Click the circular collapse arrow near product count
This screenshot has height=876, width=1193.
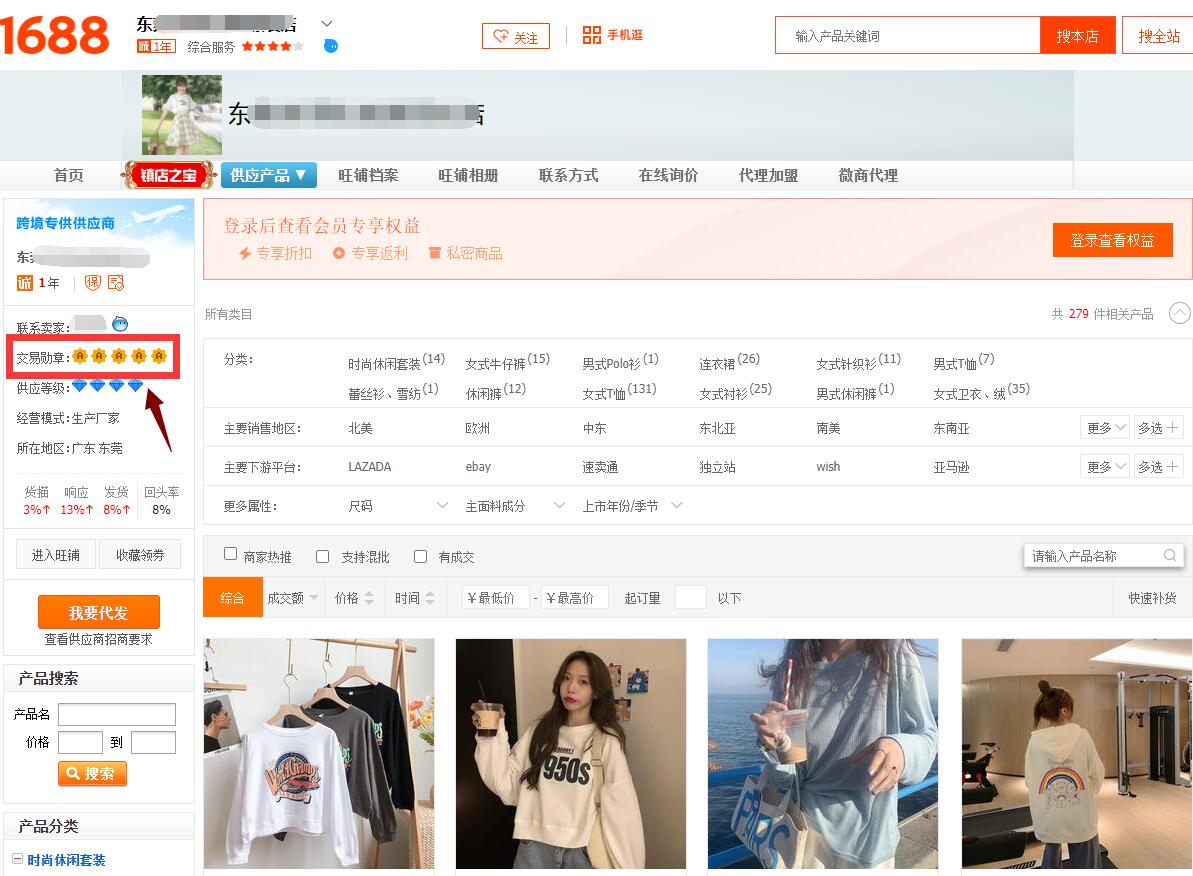click(1179, 314)
